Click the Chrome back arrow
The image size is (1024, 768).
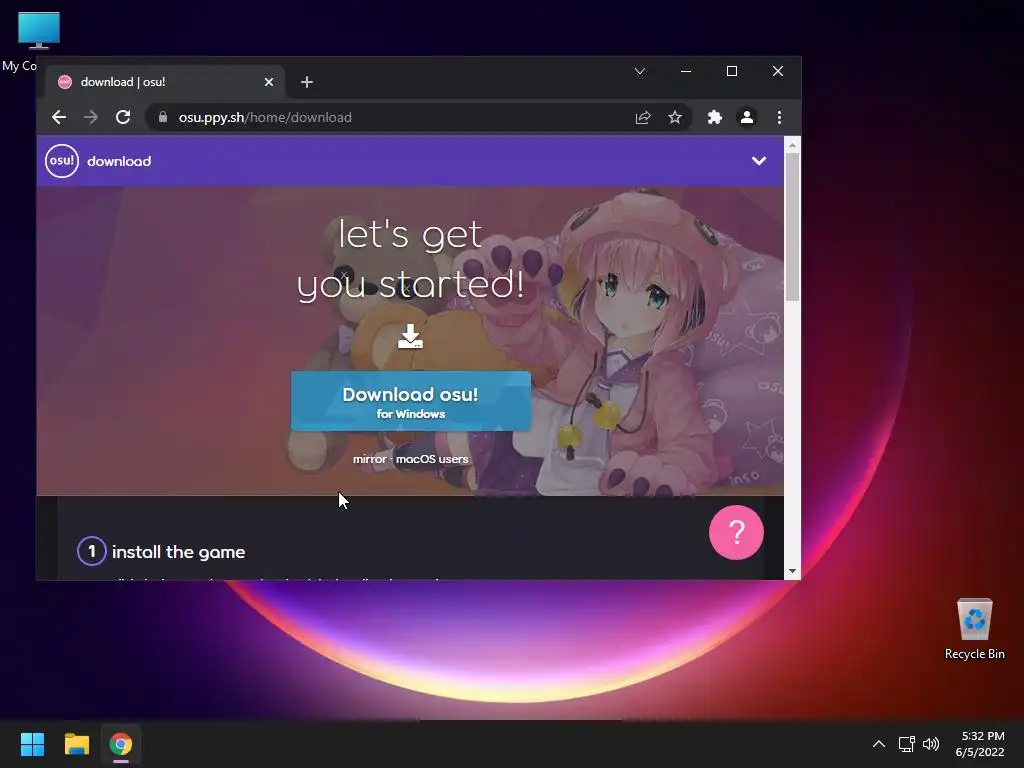pos(59,118)
